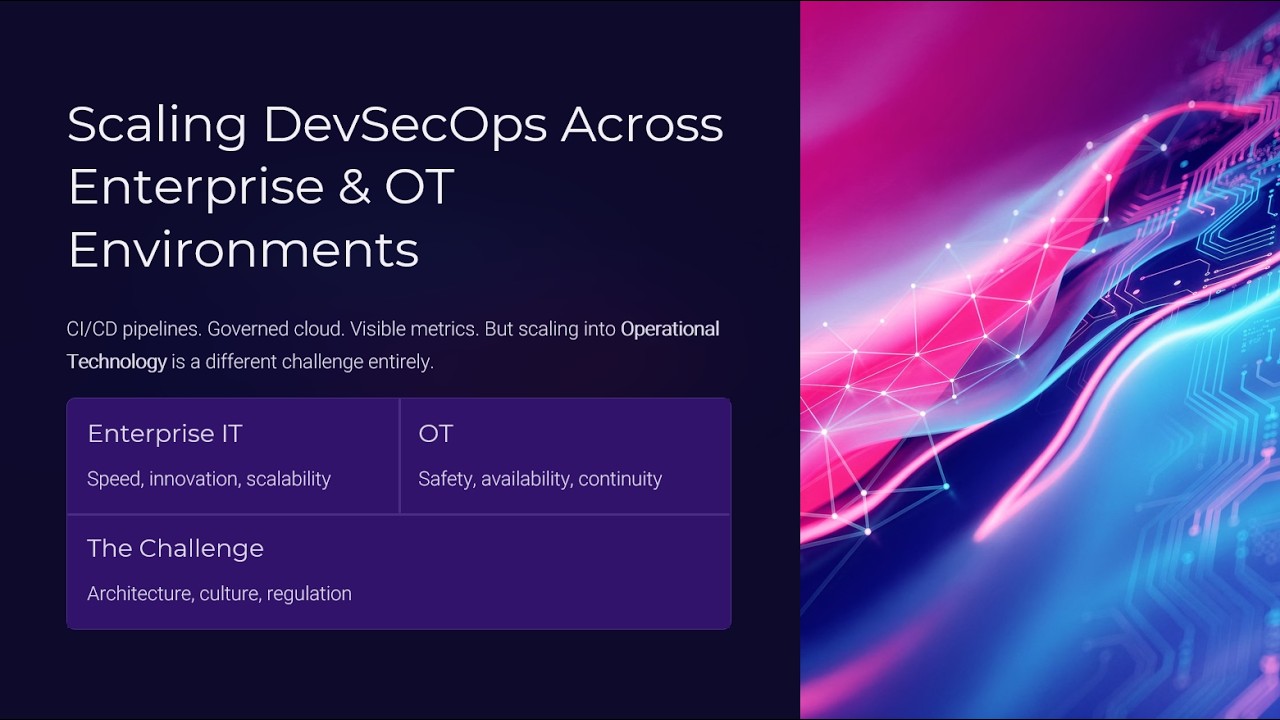Screen dimensions: 1280x720
Task: Click the slide title "Scaling DevSecOps Across Enterprise & OT Environments"
Action: pyautogui.click(x=395, y=187)
